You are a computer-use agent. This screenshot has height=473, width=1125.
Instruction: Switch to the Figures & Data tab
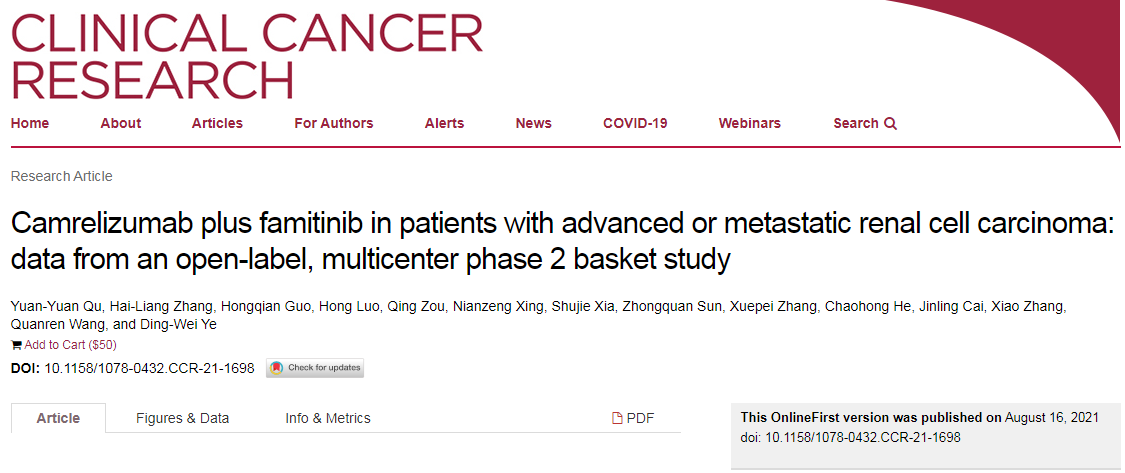pos(182,418)
